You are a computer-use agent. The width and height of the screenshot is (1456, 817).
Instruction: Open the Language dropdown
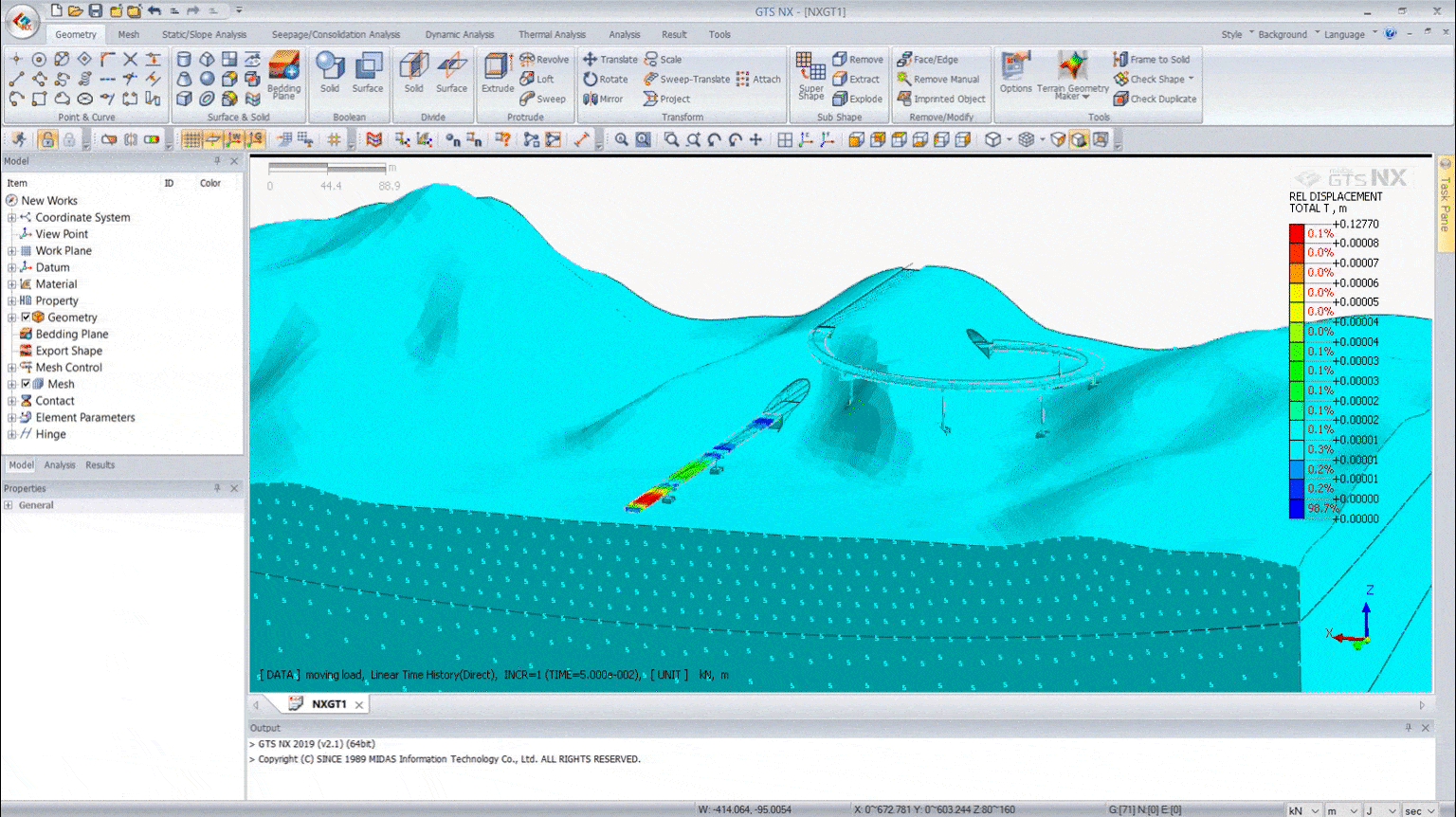coord(1350,34)
